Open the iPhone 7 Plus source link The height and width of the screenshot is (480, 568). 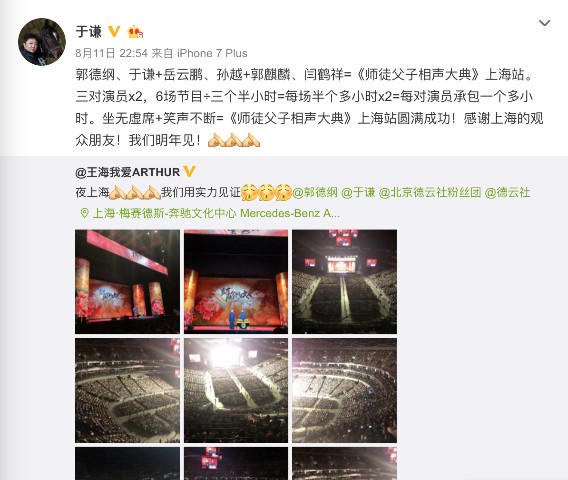(212, 53)
